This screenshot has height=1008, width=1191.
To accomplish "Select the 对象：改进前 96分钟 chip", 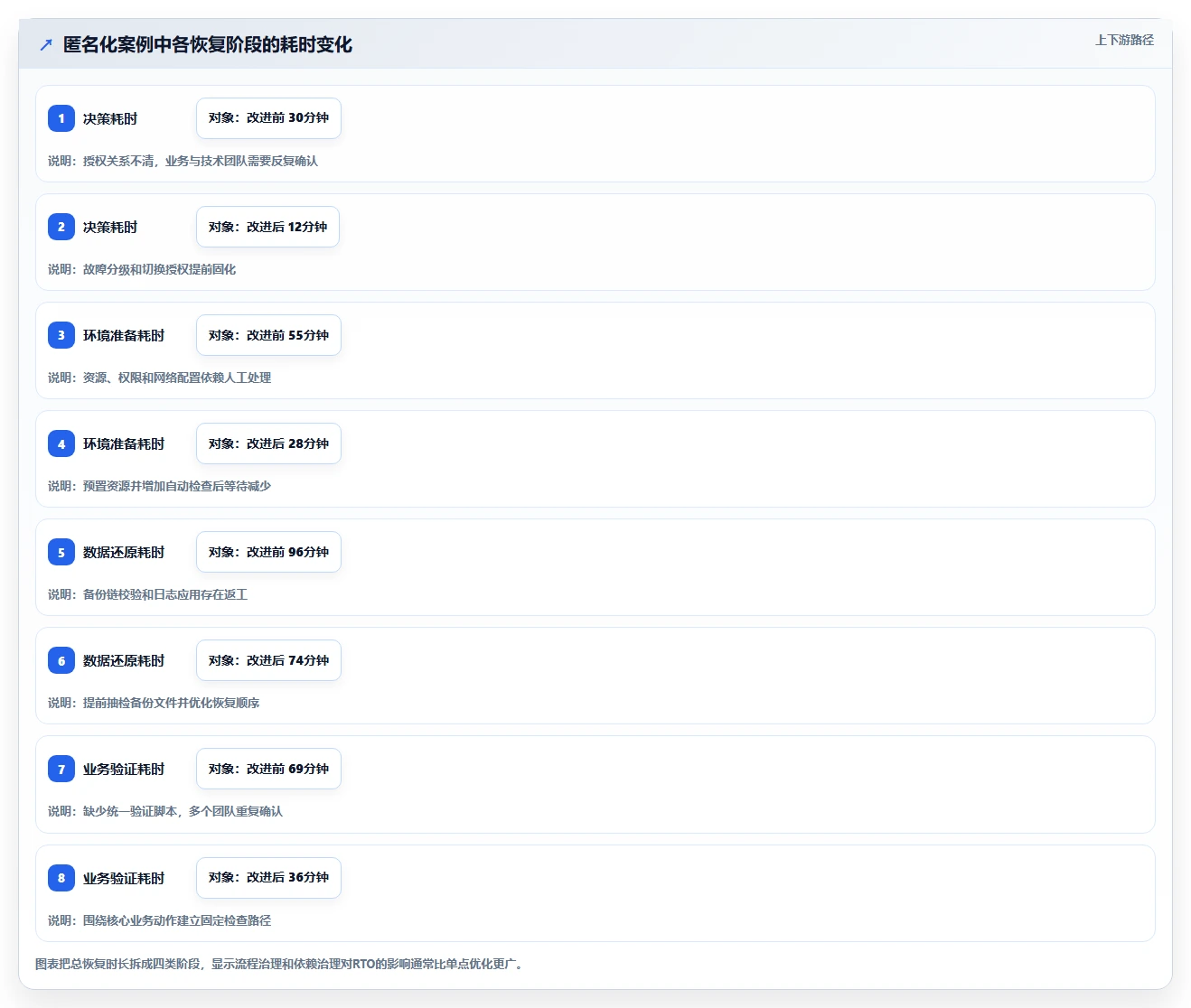I will coord(268,552).
